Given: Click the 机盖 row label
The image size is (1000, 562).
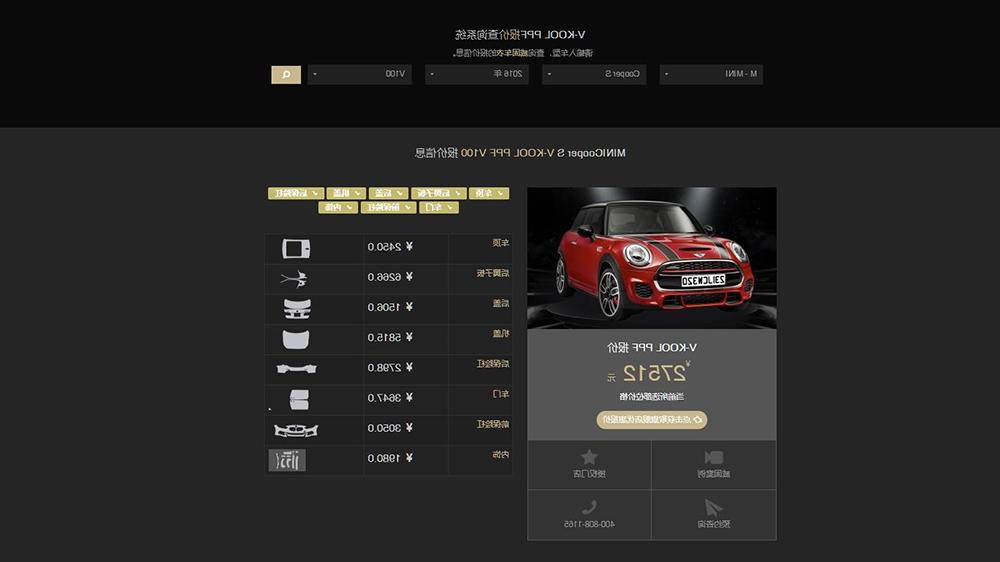Looking at the screenshot, I should pyautogui.click(x=501, y=334).
